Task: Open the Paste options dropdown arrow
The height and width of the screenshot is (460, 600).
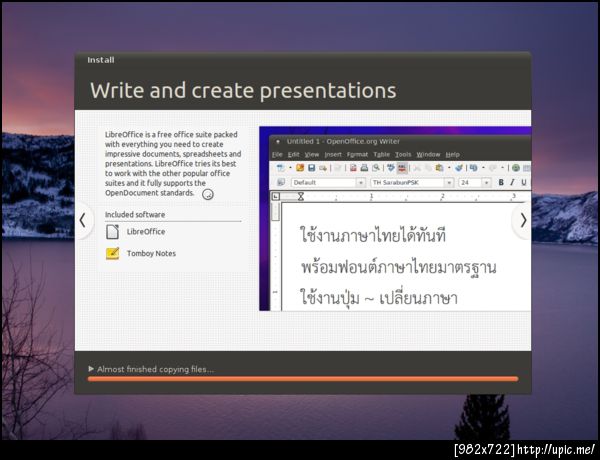Action: coord(449,168)
